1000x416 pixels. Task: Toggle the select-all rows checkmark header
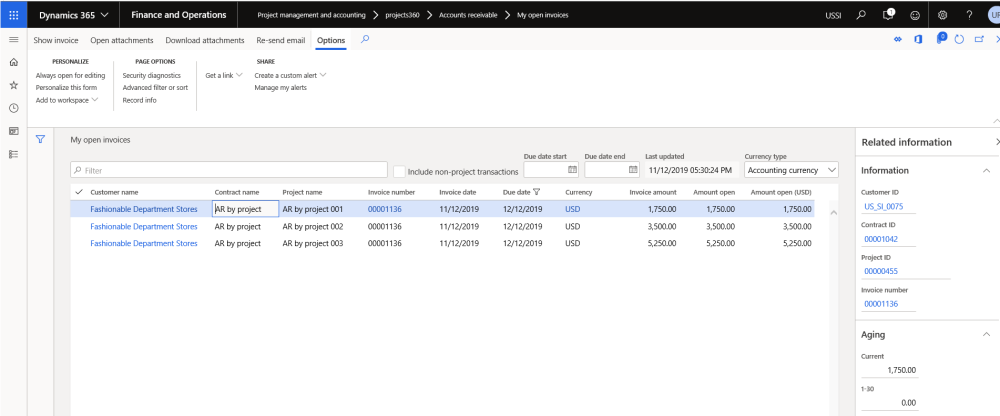(79, 191)
